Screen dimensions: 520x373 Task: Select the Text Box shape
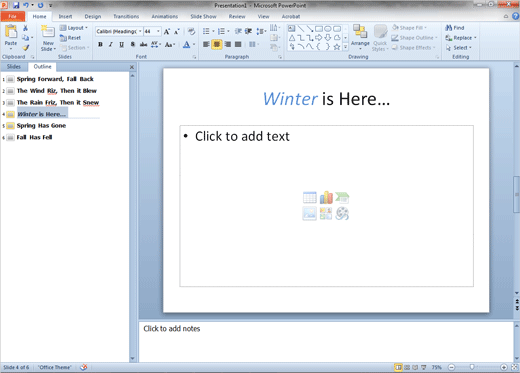(x=292, y=29)
